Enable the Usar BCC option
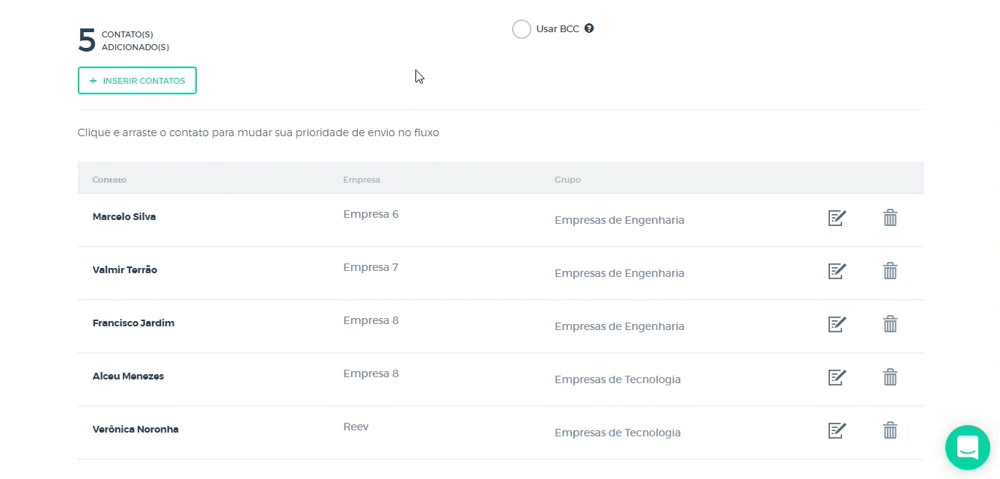 (x=521, y=29)
